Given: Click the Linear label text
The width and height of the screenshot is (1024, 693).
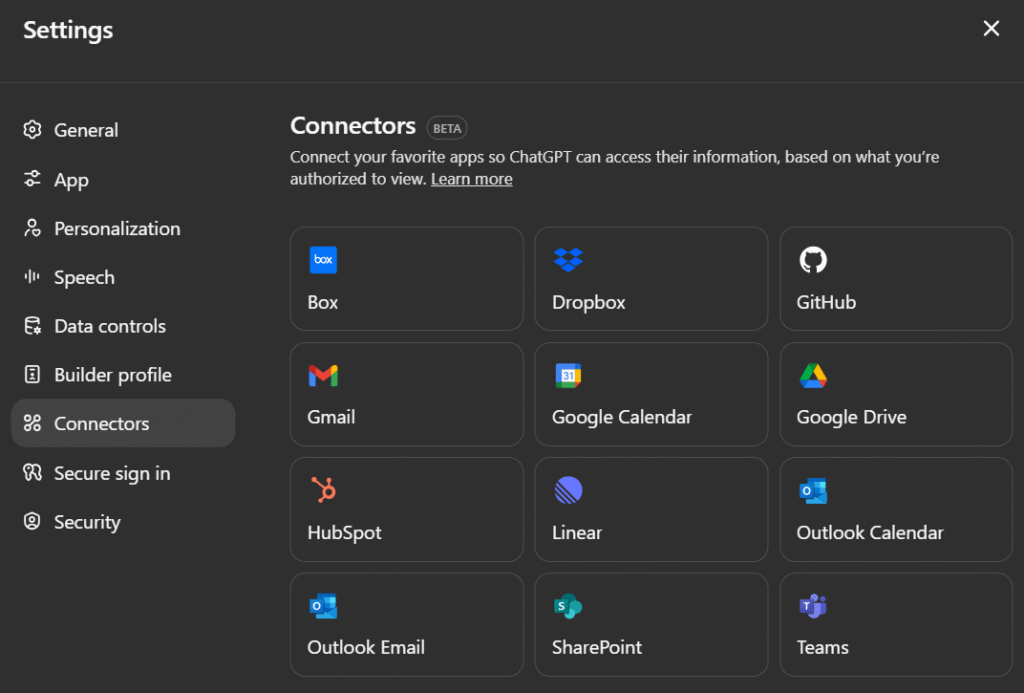Looking at the screenshot, I should 577,533.
